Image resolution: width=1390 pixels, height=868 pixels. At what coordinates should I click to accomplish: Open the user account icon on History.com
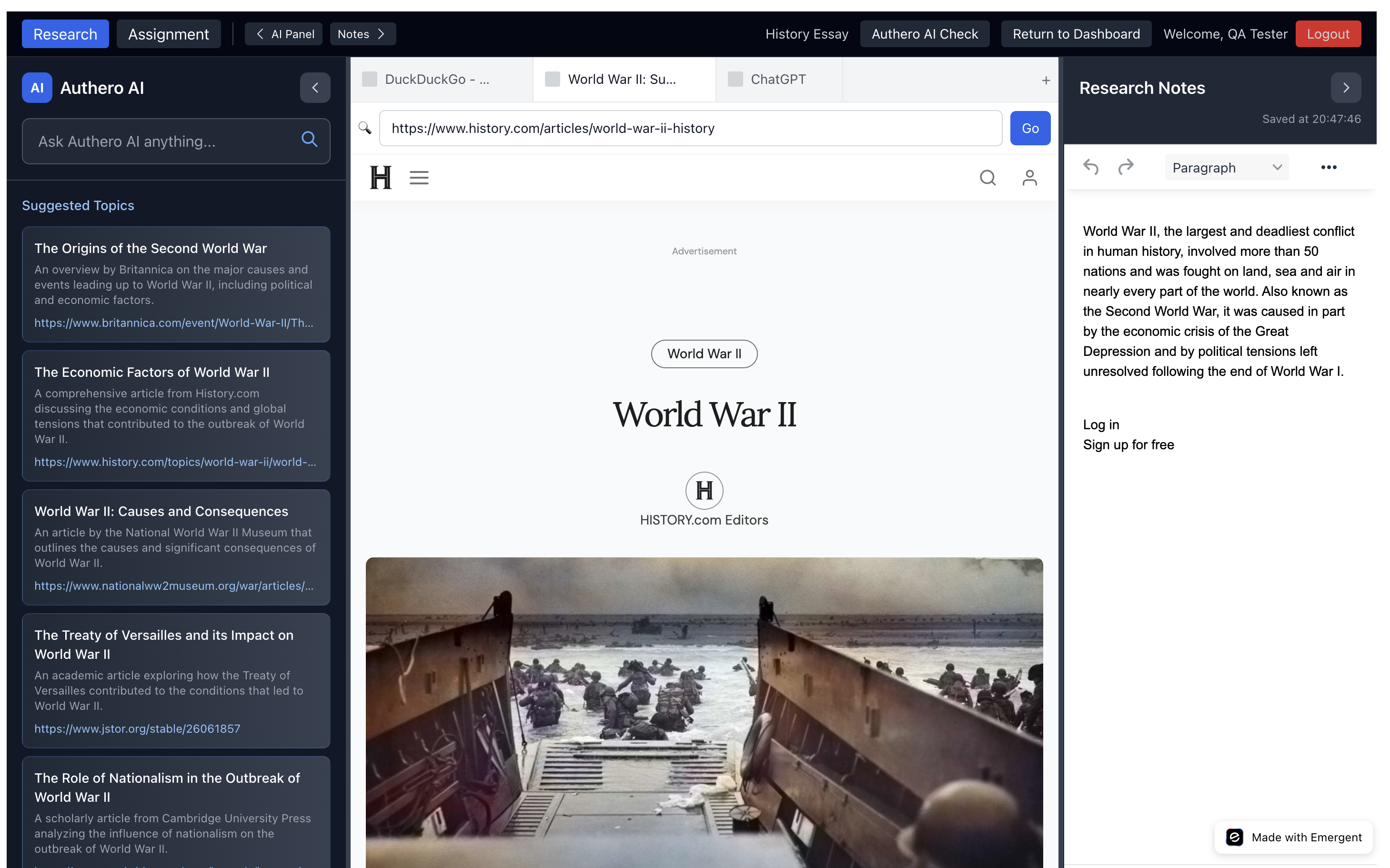click(x=1029, y=178)
